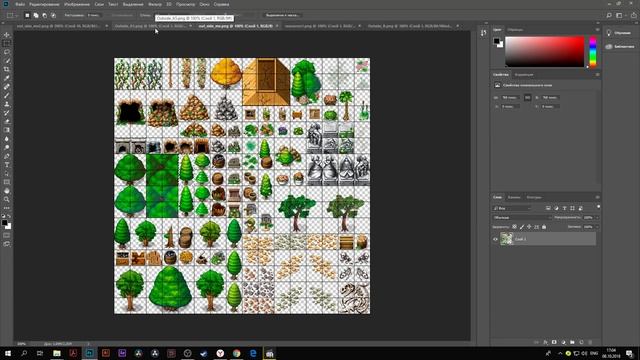This screenshot has height=360, width=640.
Task: Toggle the lock all padlock option
Action: click(544, 227)
